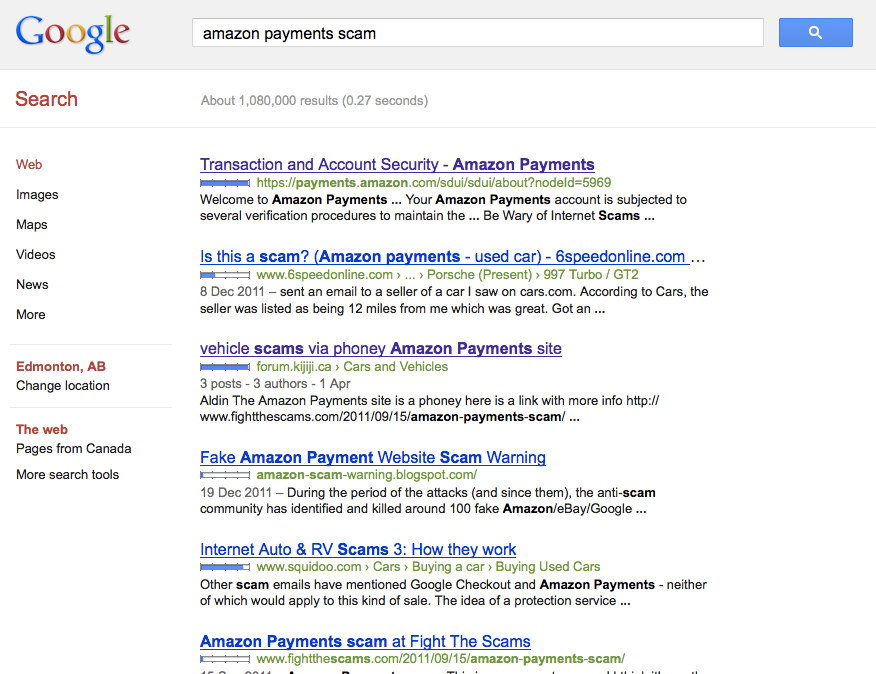Switch to News results
The height and width of the screenshot is (674, 876).
click(x=32, y=284)
